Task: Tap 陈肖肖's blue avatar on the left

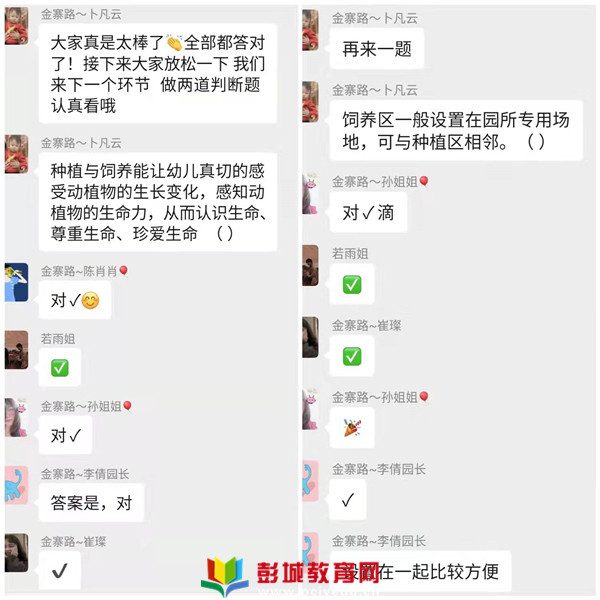Action: (x=16, y=282)
